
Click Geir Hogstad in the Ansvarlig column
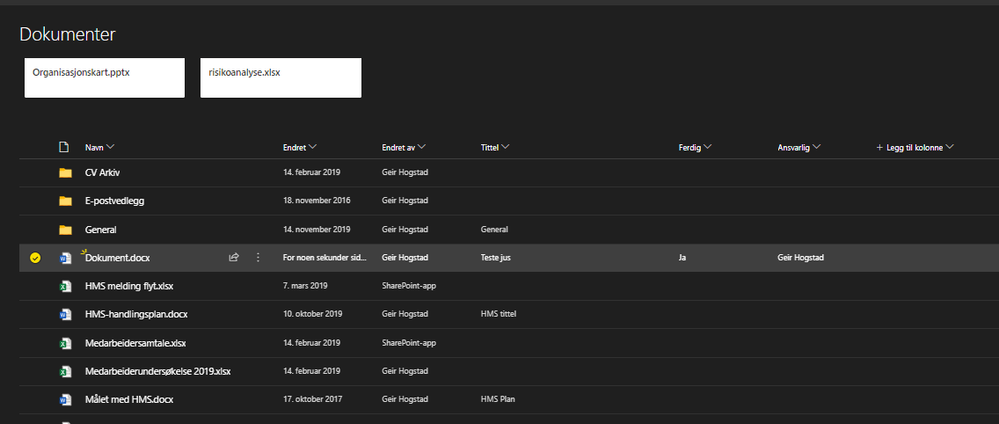coord(801,258)
